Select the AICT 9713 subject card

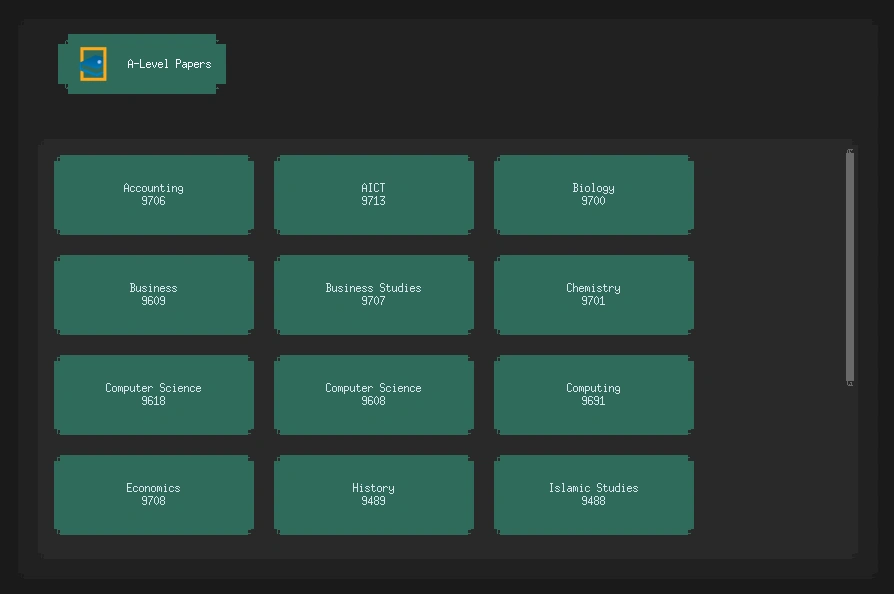coord(373,195)
